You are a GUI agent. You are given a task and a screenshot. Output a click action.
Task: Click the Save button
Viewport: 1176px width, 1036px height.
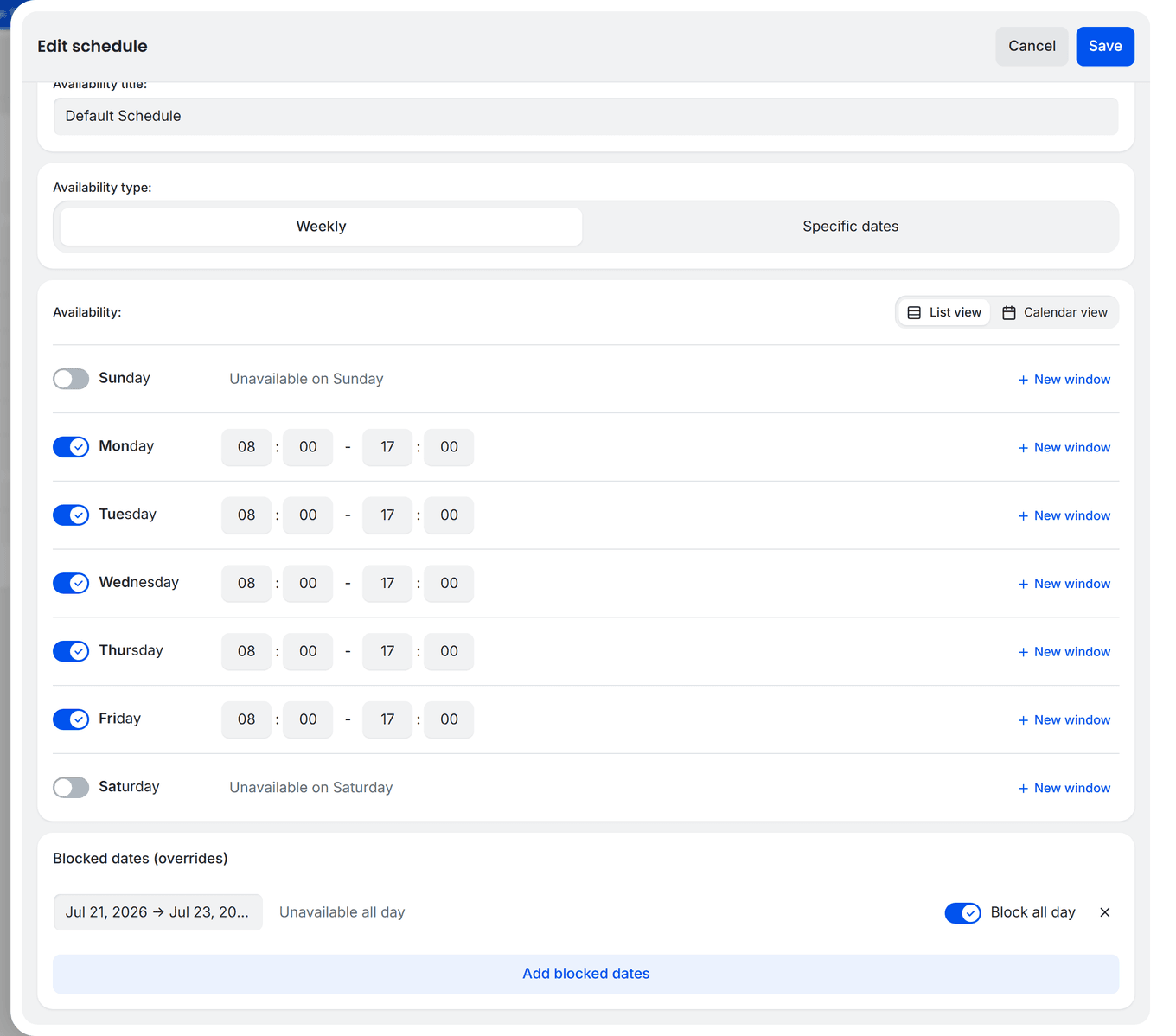1104,47
